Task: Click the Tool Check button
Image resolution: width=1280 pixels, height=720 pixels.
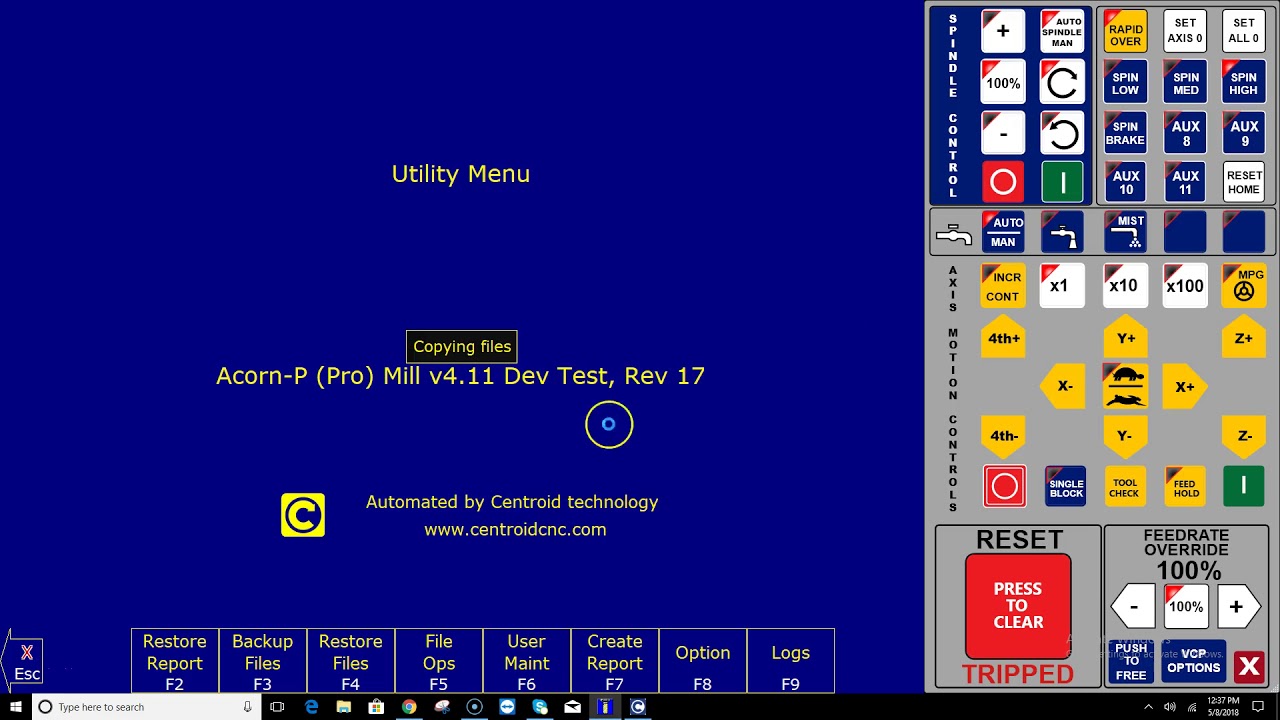Action: pos(1125,486)
